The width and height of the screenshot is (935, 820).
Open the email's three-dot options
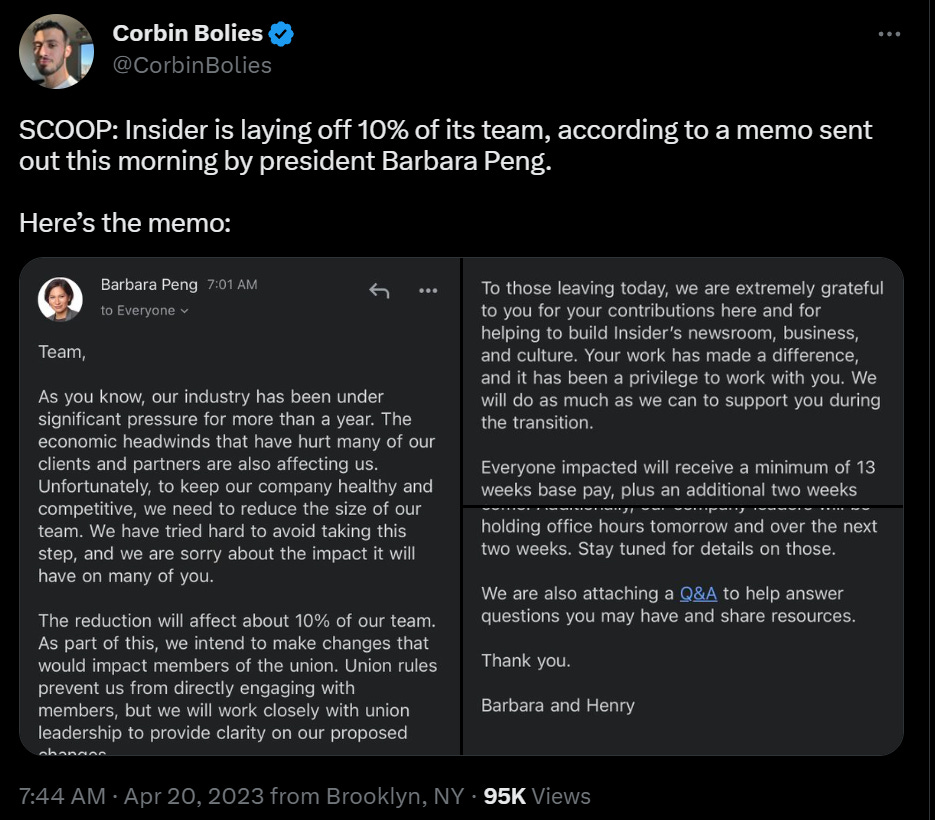click(428, 291)
